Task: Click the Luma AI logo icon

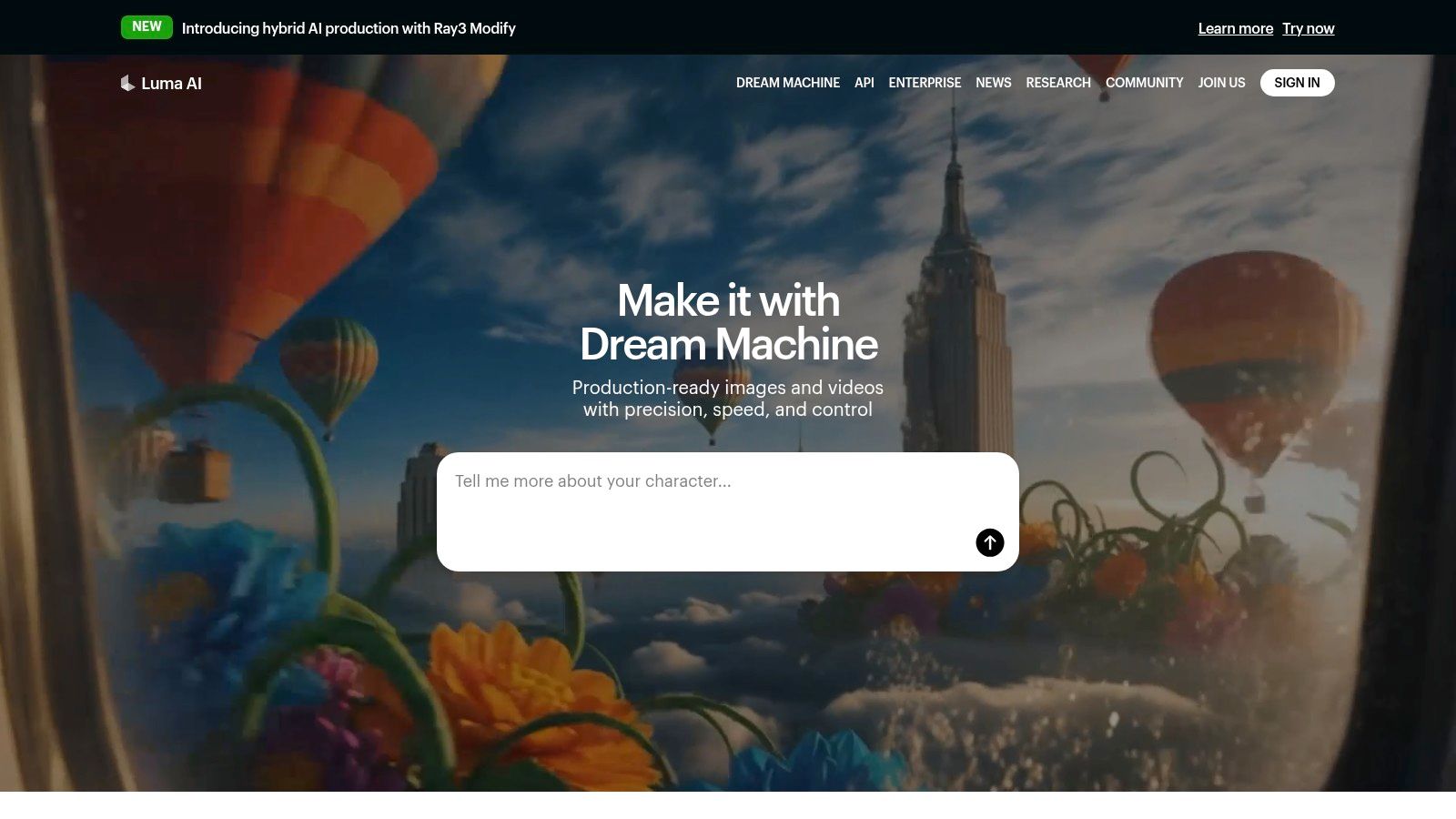Action: [127, 83]
